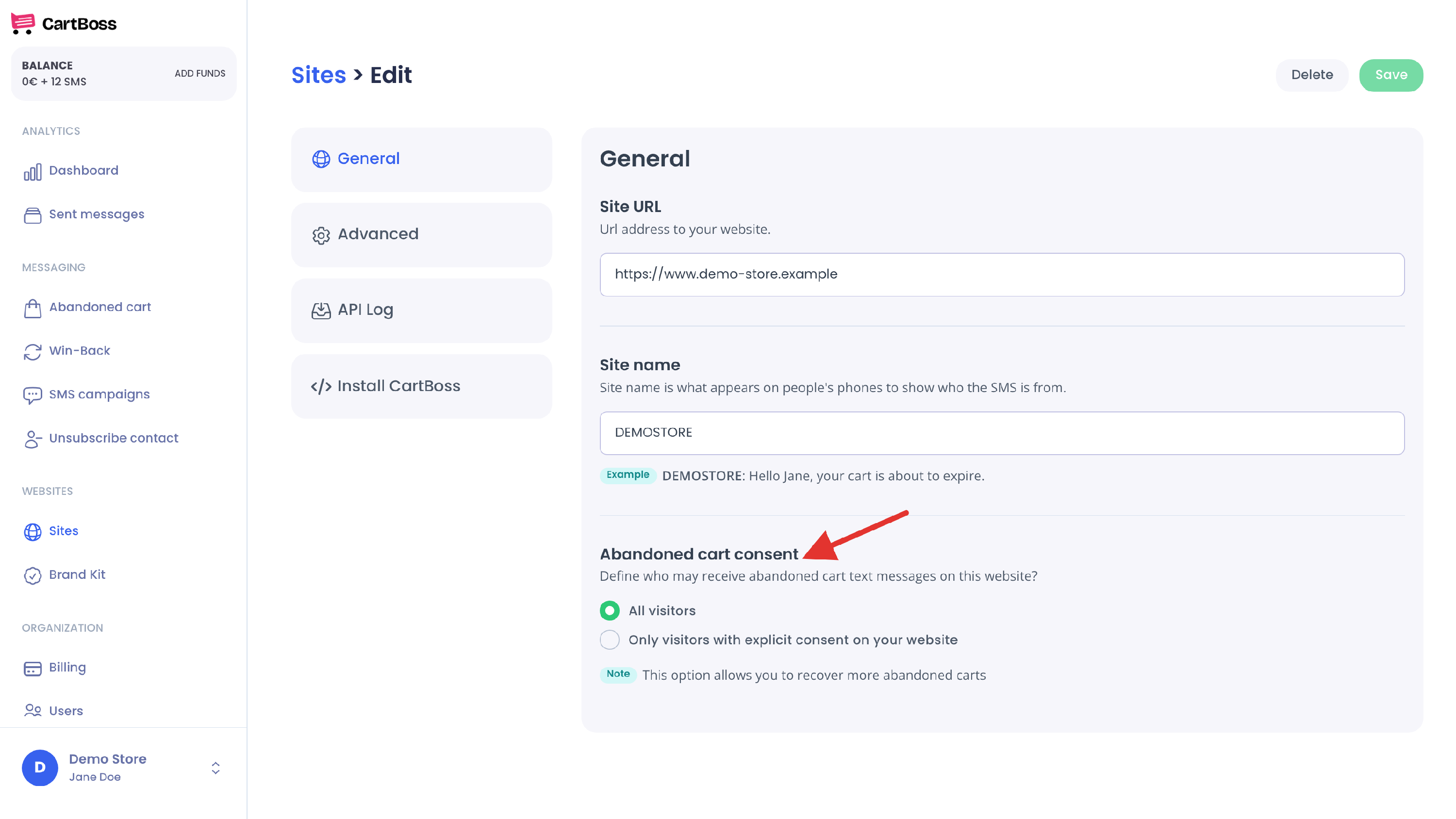Select the All visitors radio option

[x=609, y=610]
